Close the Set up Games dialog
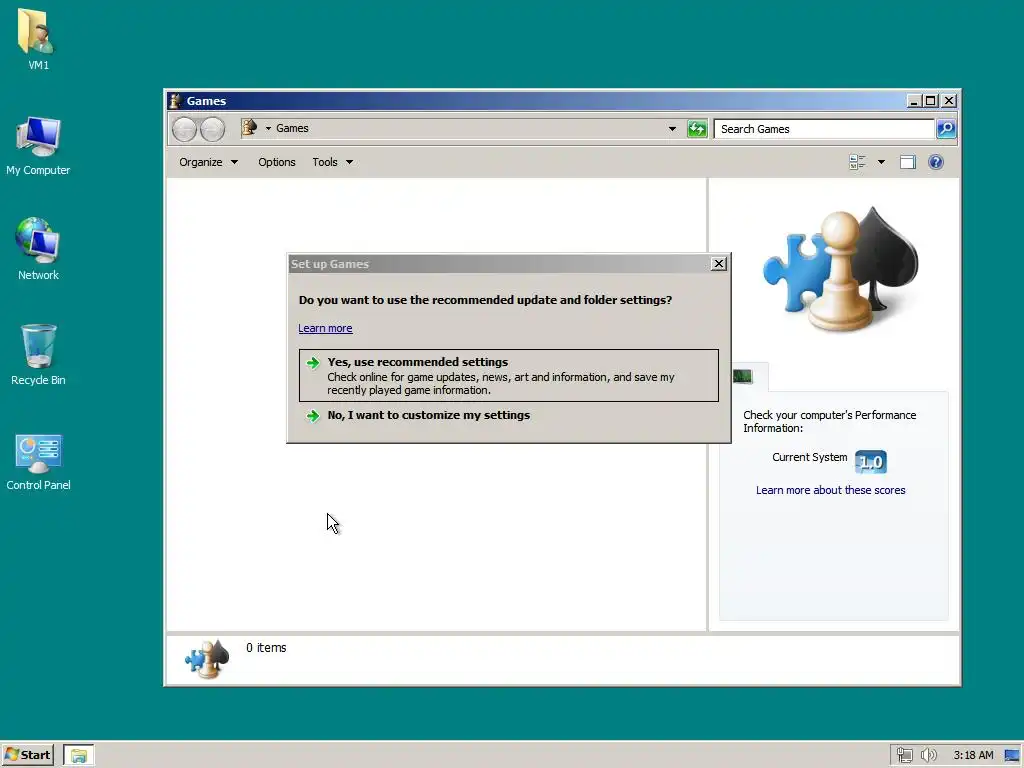The width and height of the screenshot is (1024, 768). point(718,264)
